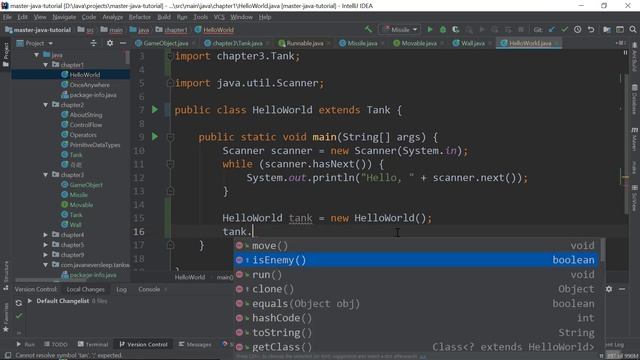Click the green commit checkmark in Version Control
Image resolution: width=640 pixels, height=360 pixels.
pyautogui.click(x=19, y=316)
